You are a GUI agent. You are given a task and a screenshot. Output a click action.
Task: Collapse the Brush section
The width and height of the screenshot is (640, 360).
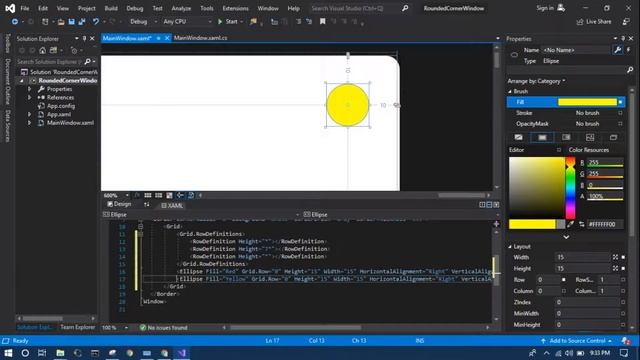[510, 91]
